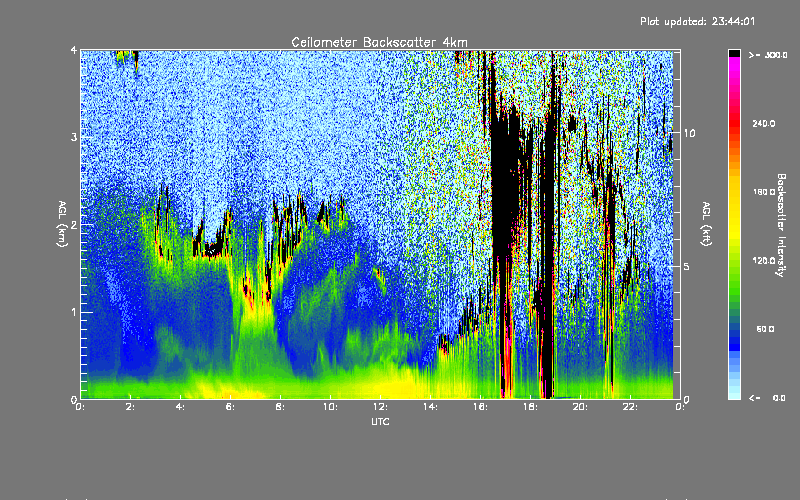Select the "Ceilometer Backscatter 4km" plot title
Screen dimensions: 800x500
(379, 42)
